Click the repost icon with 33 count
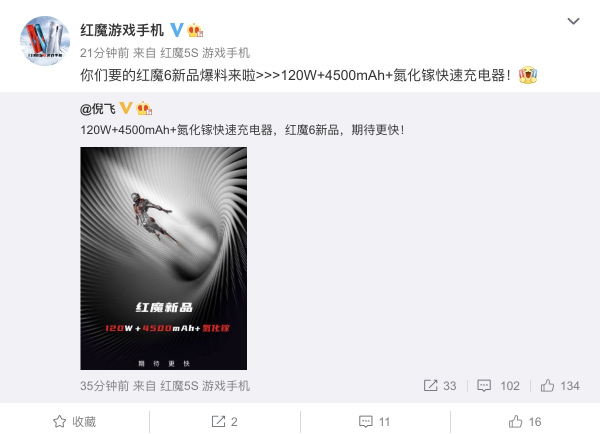The height and width of the screenshot is (434, 600). click(x=440, y=385)
